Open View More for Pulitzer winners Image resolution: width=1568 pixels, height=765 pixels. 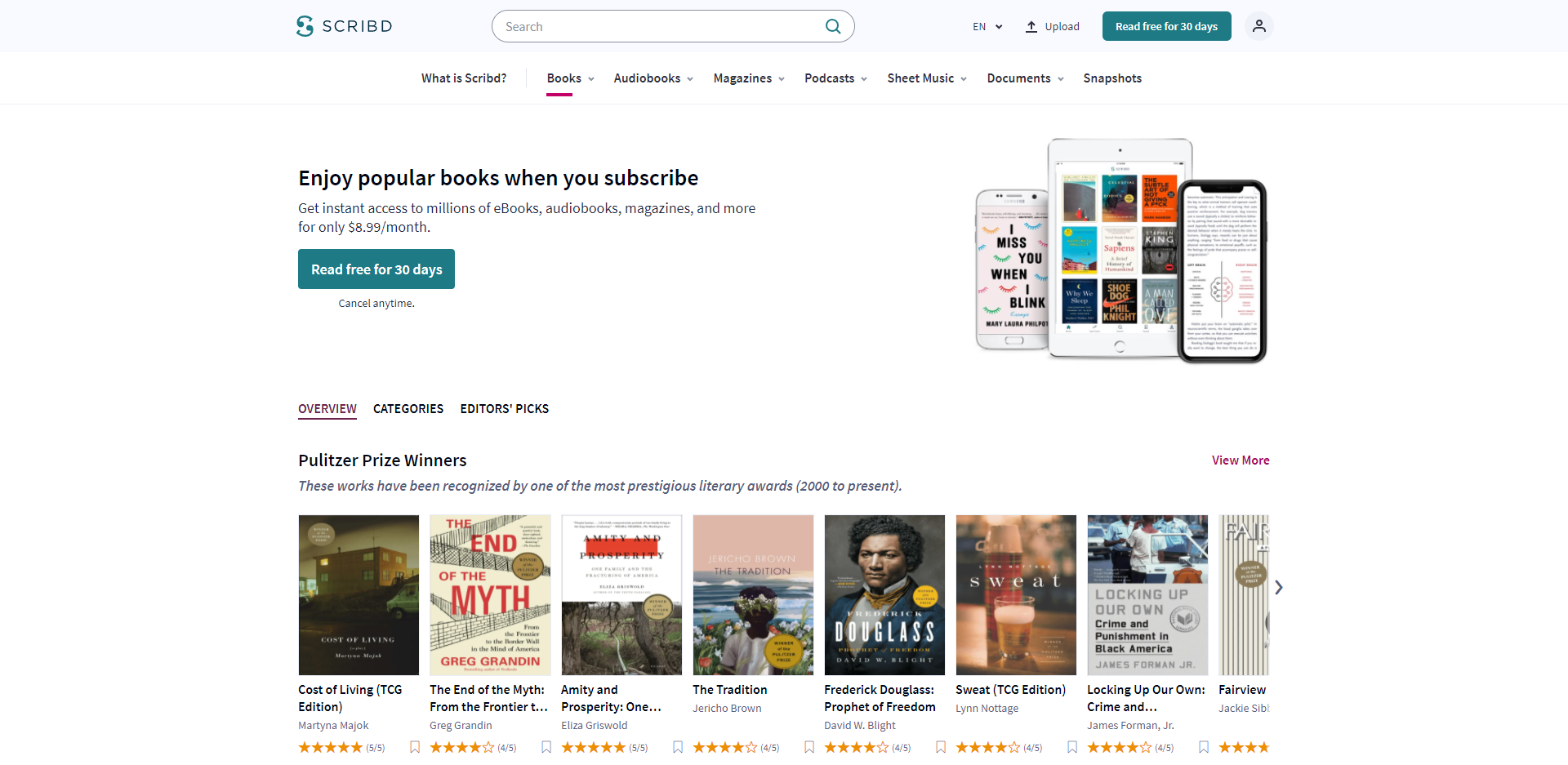(1241, 460)
